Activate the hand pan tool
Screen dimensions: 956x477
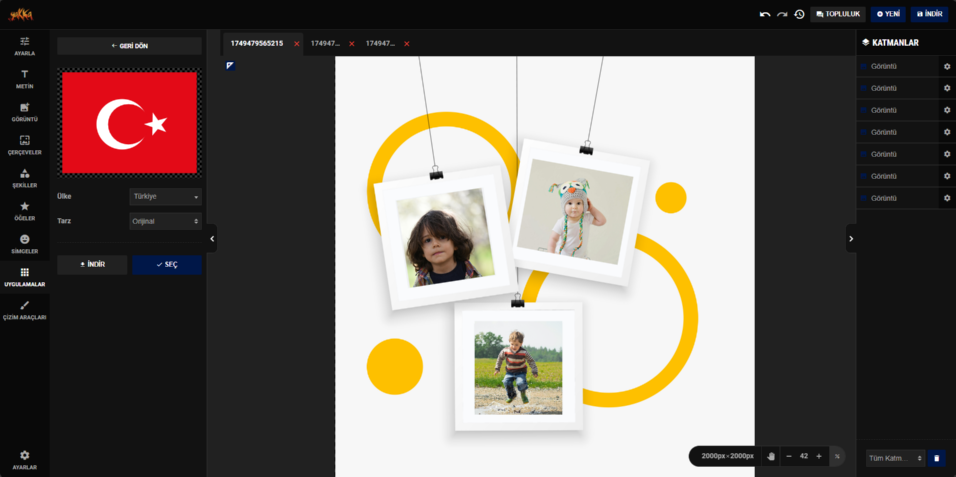[771, 456]
